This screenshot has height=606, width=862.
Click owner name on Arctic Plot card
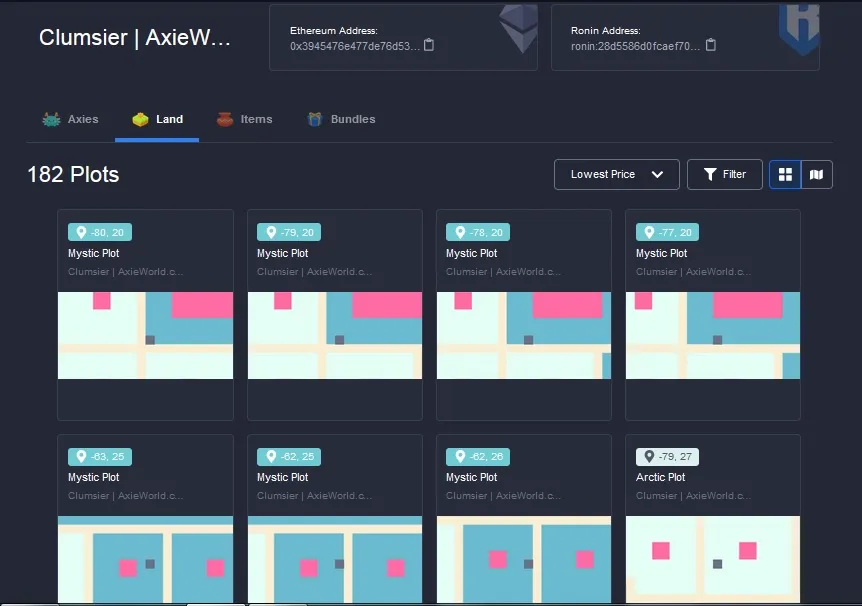tap(693, 496)
